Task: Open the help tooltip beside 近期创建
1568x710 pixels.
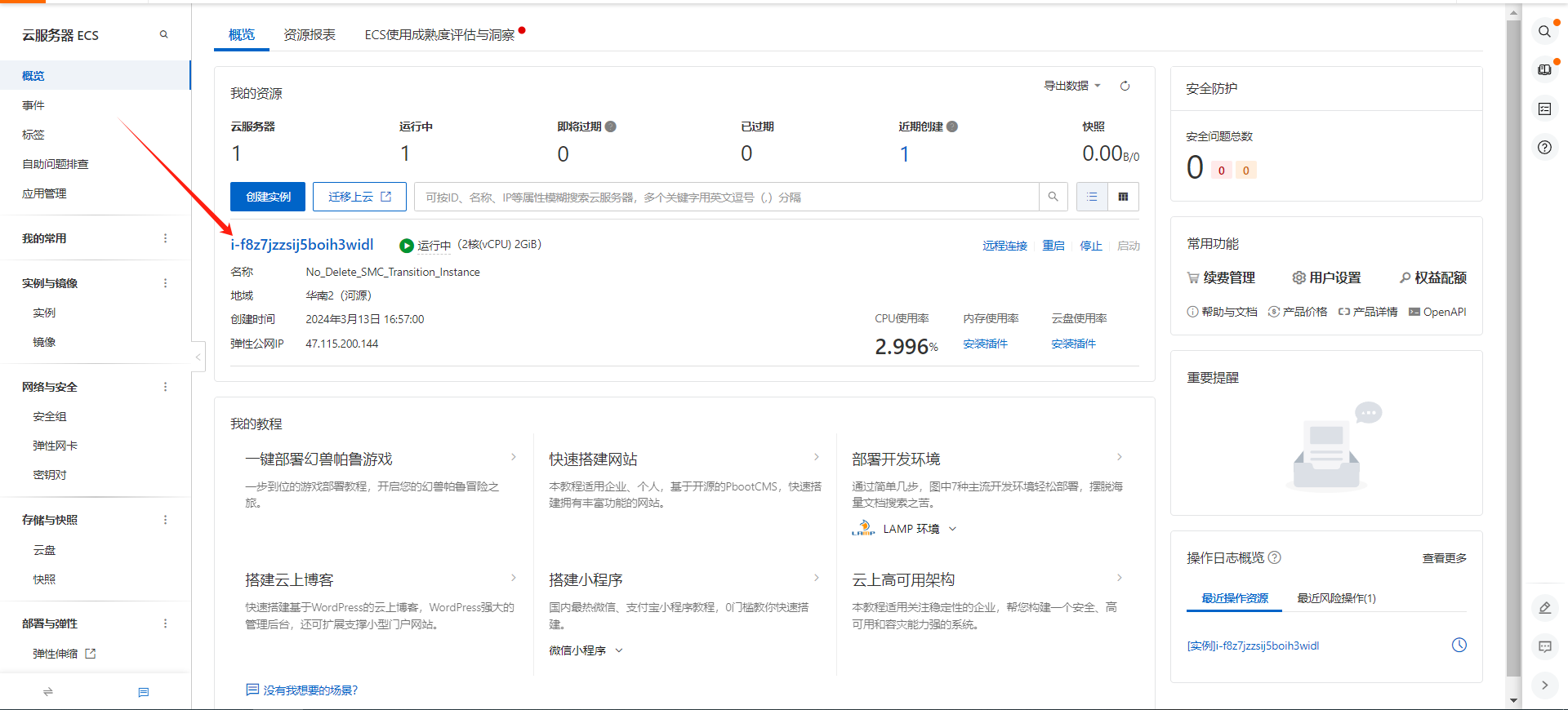Action: point(952,126)
